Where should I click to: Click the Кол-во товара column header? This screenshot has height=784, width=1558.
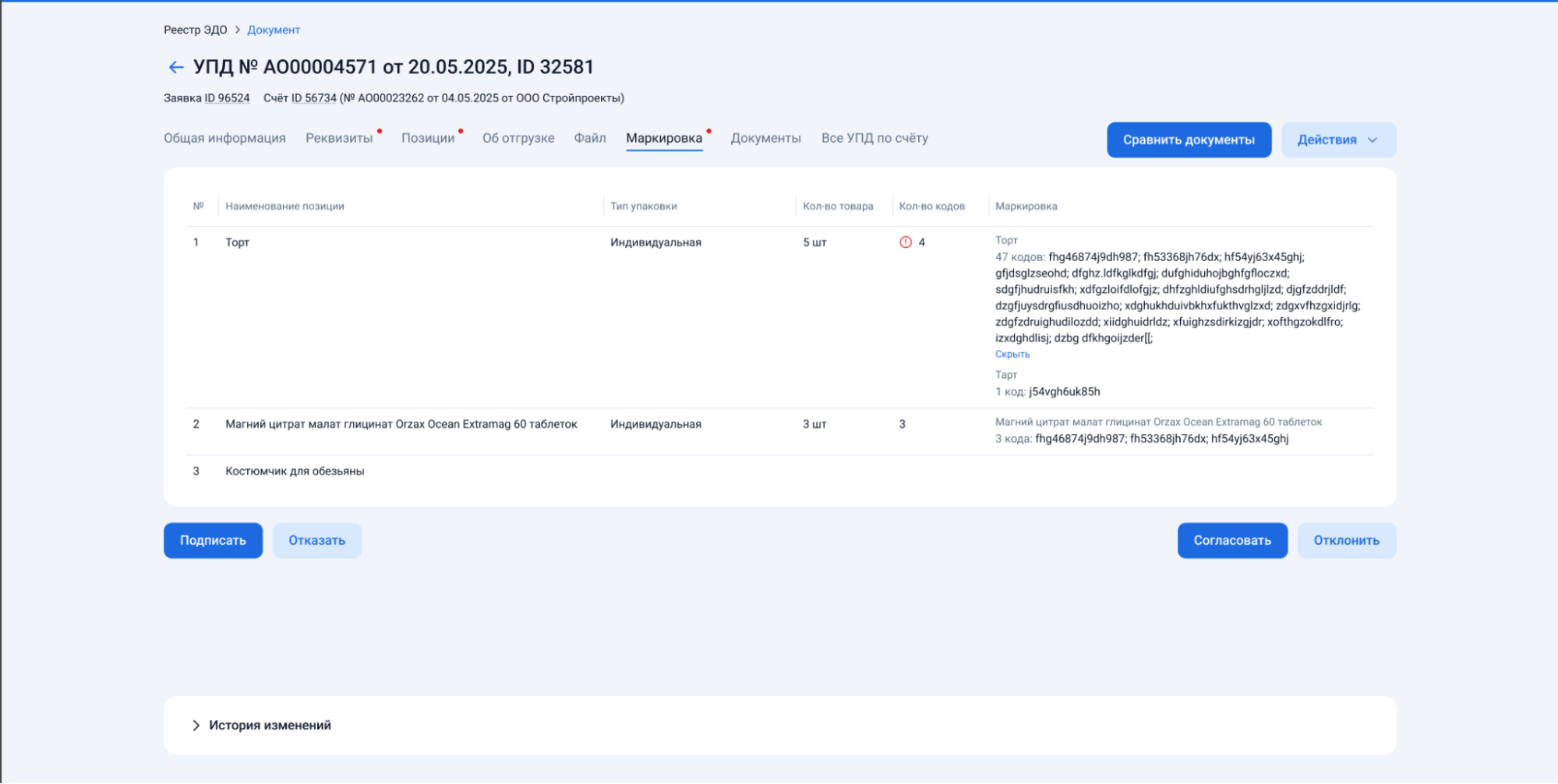(838, 206)
